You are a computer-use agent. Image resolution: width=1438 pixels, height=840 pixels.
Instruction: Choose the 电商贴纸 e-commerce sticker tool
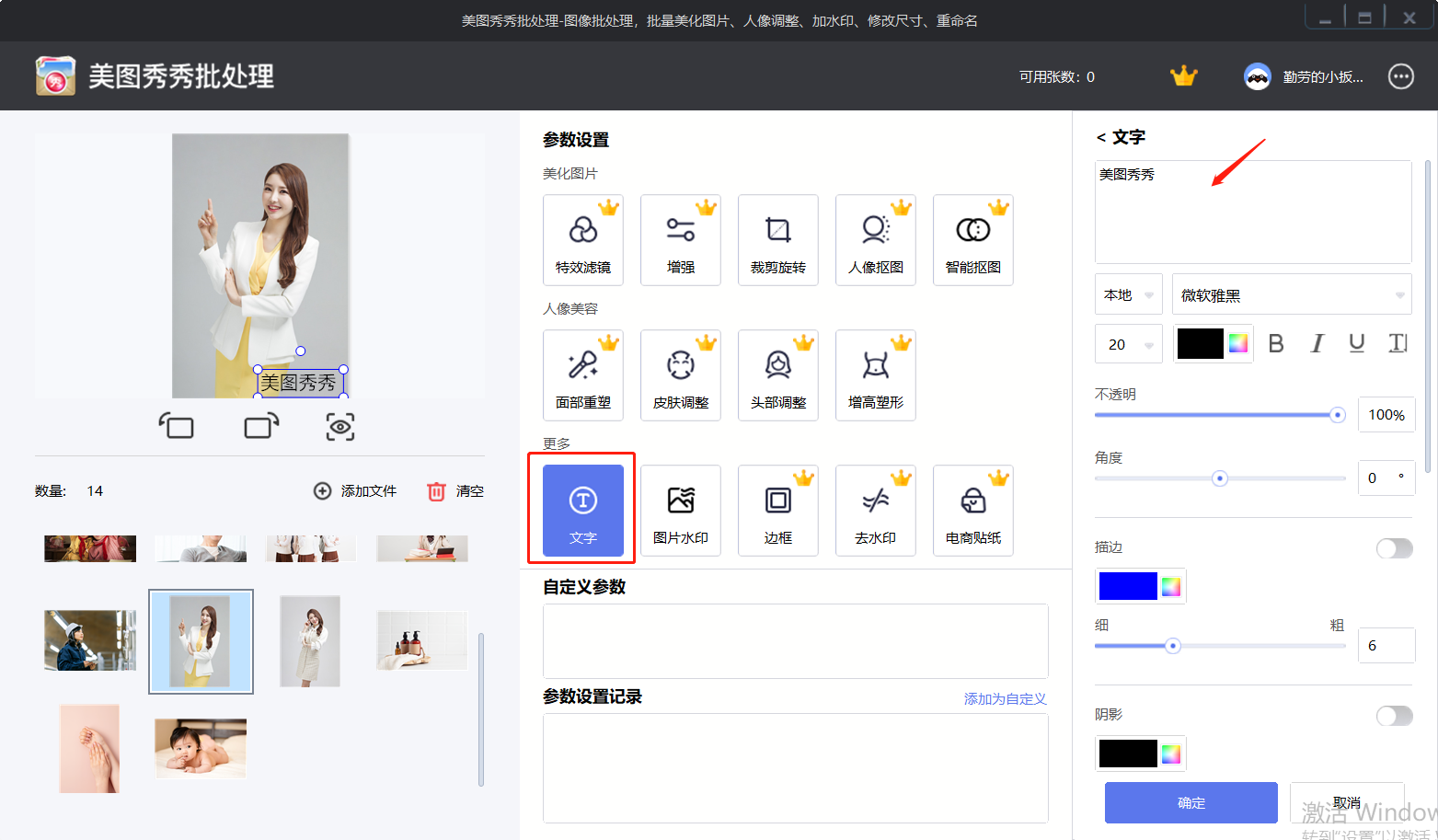click(973, 511)
